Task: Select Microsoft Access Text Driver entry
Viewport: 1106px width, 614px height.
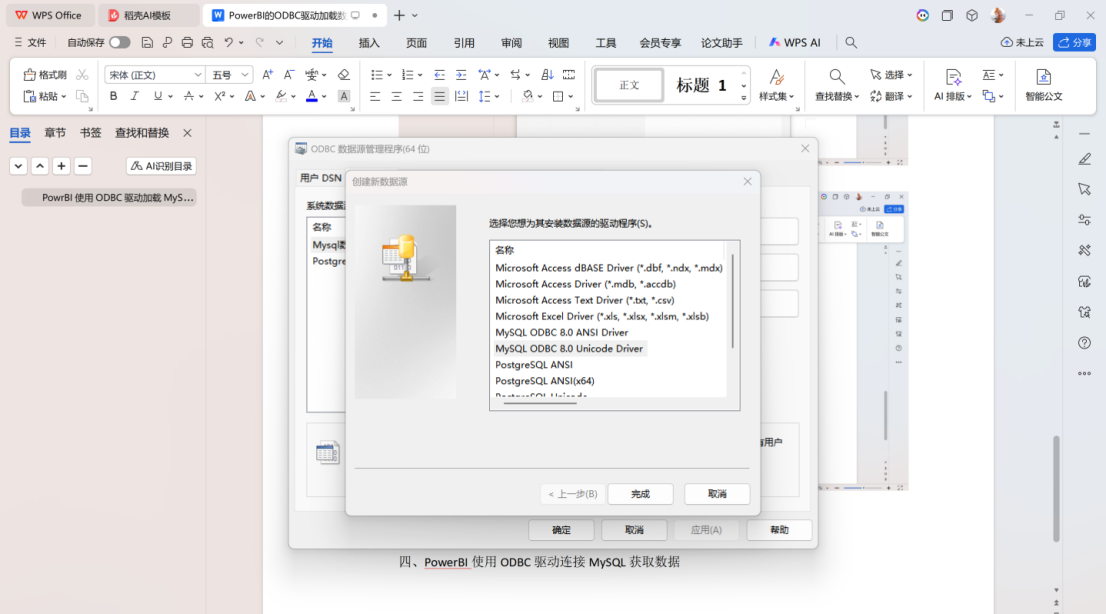Action: tap(585, 300)
